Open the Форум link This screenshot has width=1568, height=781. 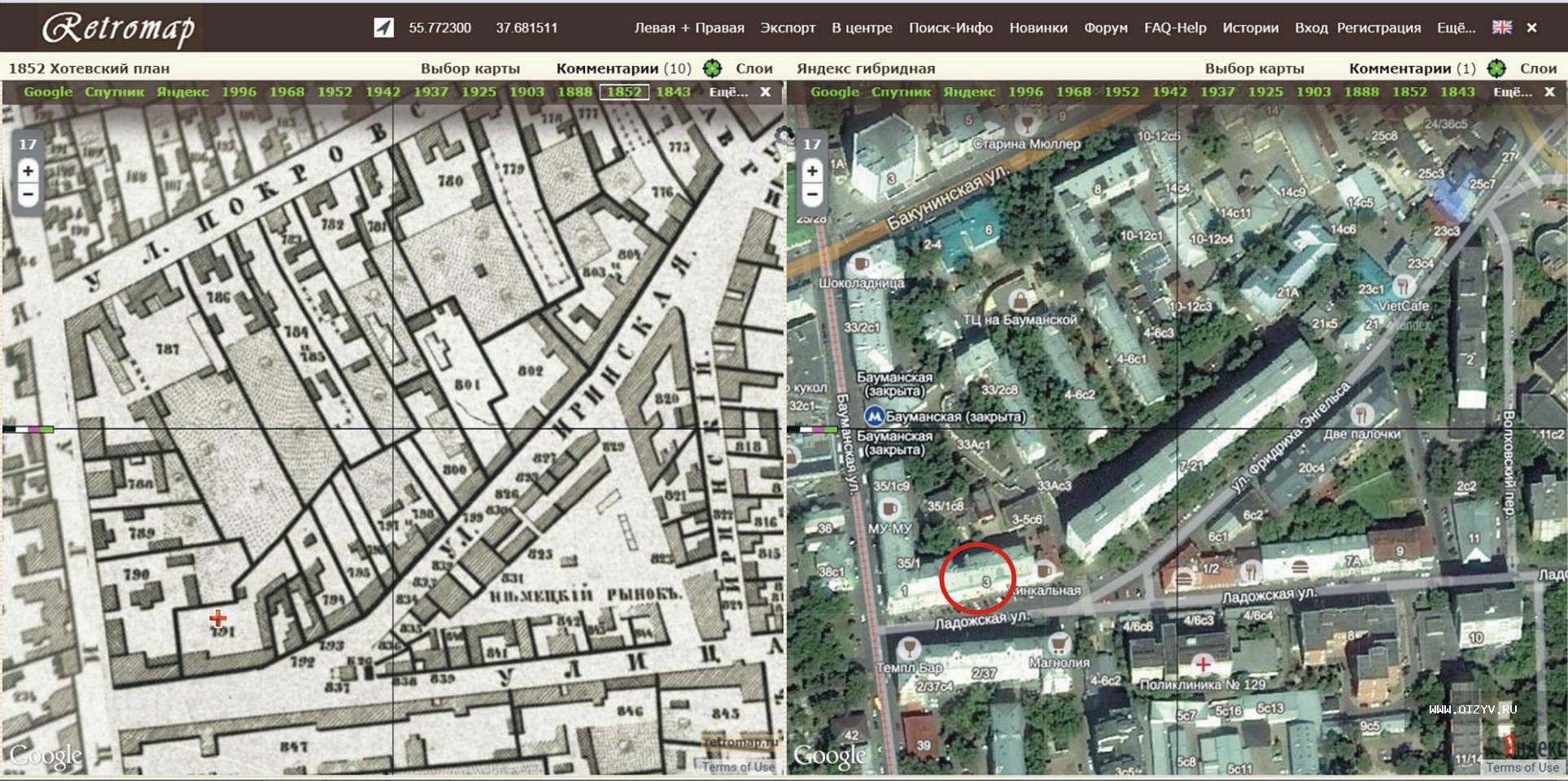(x=1106, y=28)
